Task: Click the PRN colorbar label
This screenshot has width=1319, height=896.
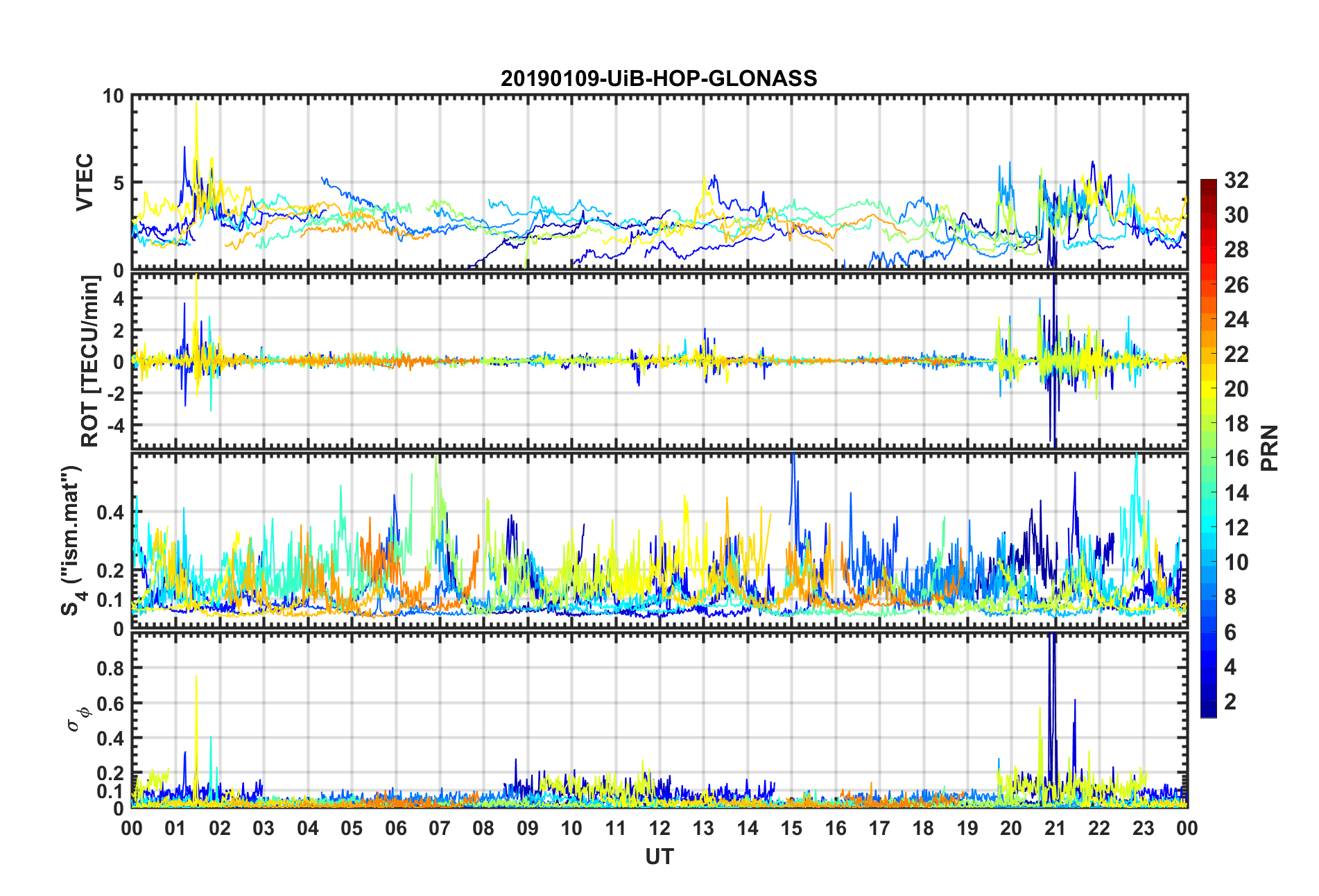Action: pos(1269,448)
